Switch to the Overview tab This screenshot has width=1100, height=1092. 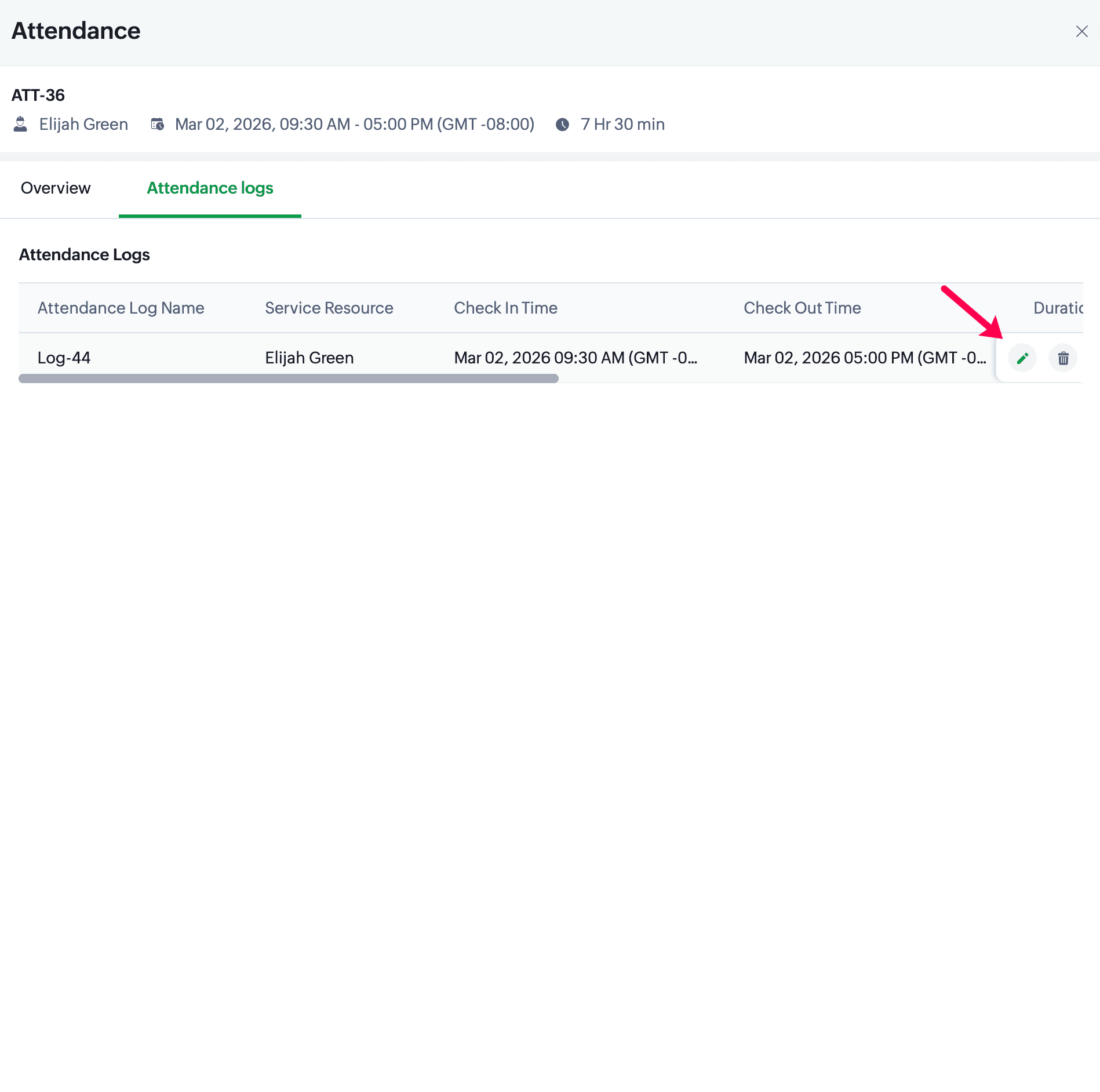click(x=56, y=188)
